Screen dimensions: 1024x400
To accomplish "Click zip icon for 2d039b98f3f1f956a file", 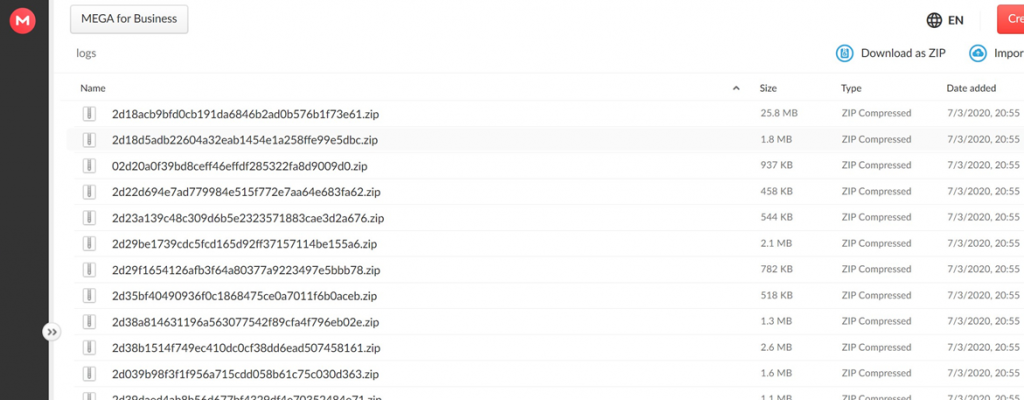I will (x=89, y=374).
